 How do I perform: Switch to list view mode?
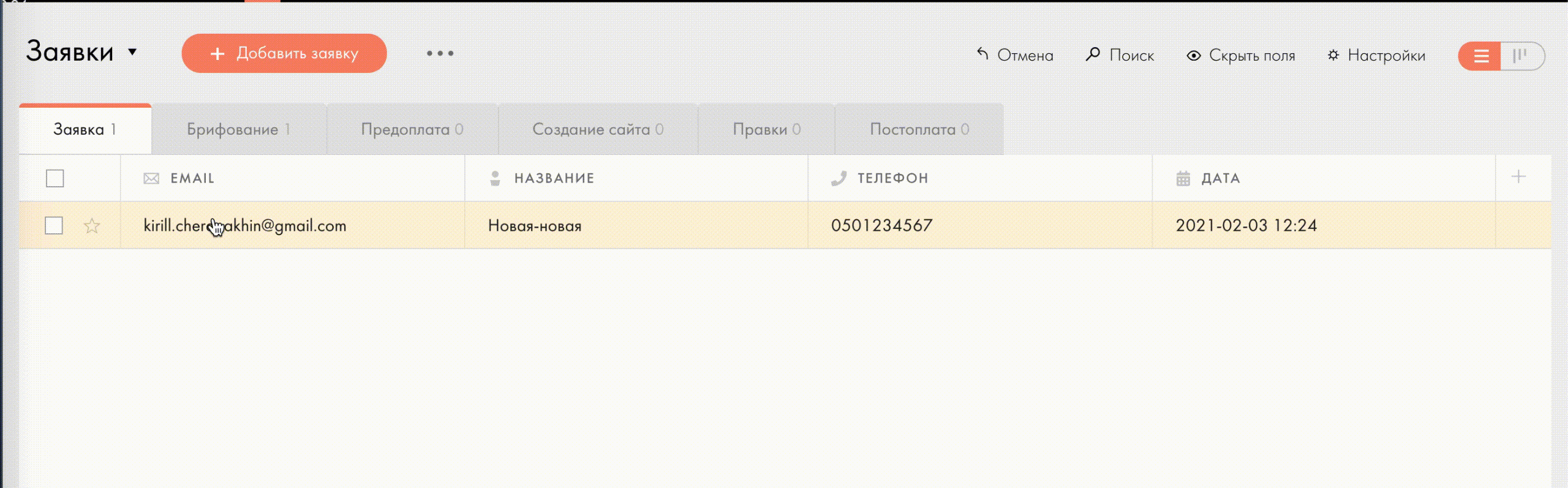pyautogui.click(x=1480, y=56)
